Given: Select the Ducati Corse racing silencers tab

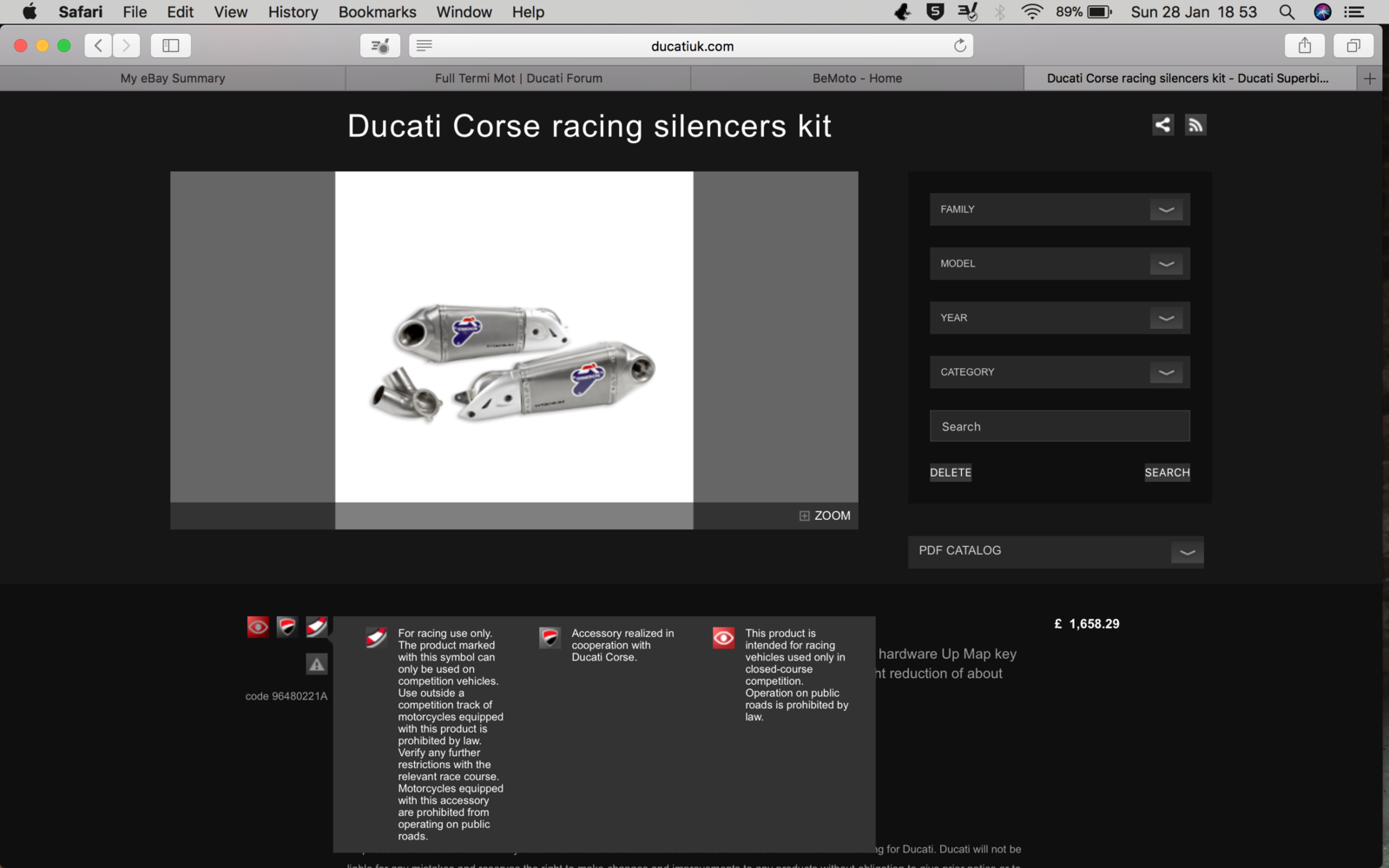Looking at the screenshot, I should (x=1189, y=78).
